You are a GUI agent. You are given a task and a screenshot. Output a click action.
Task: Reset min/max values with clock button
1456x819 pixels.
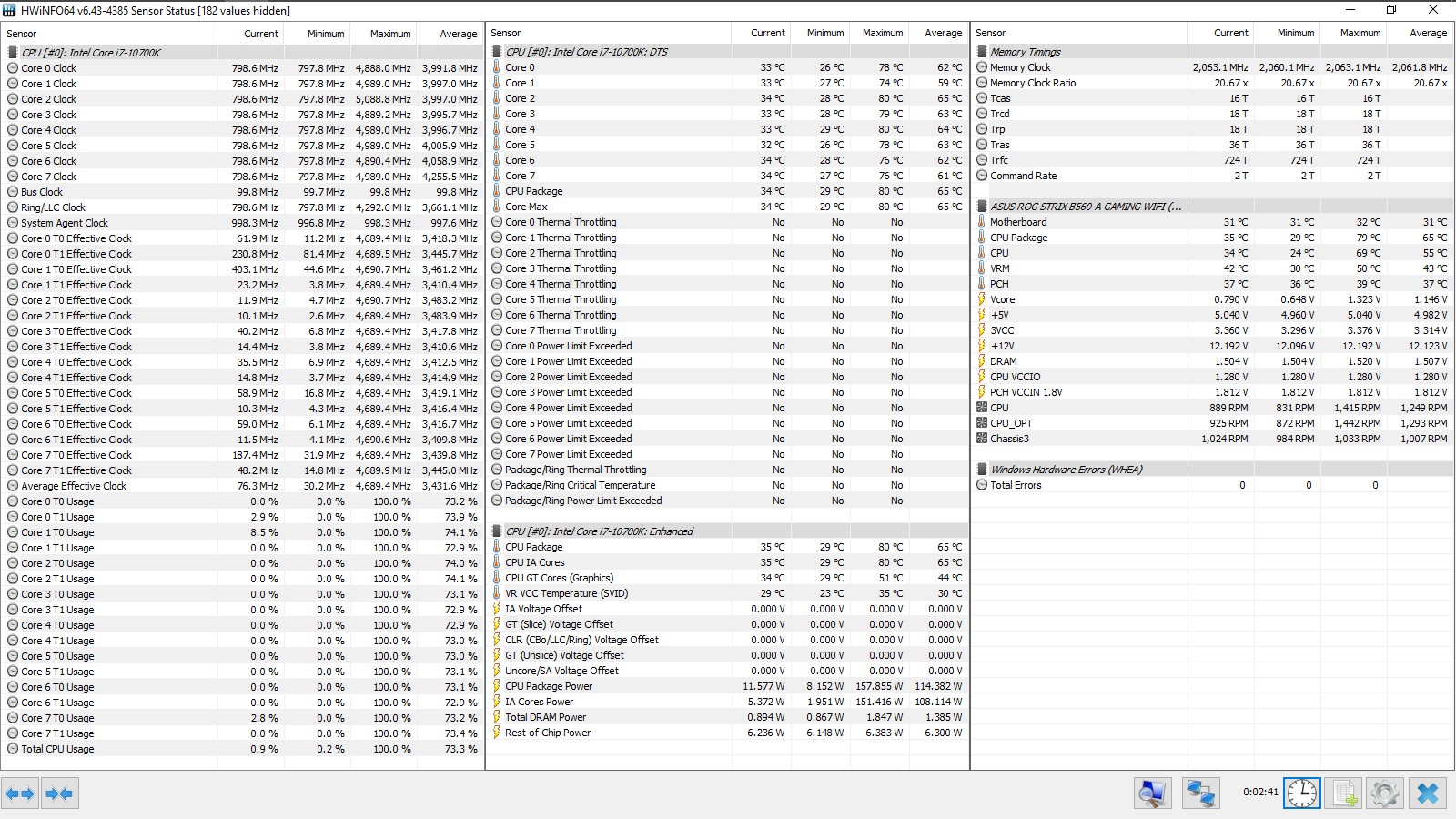pyautogui.click(x=1302, y=794)
